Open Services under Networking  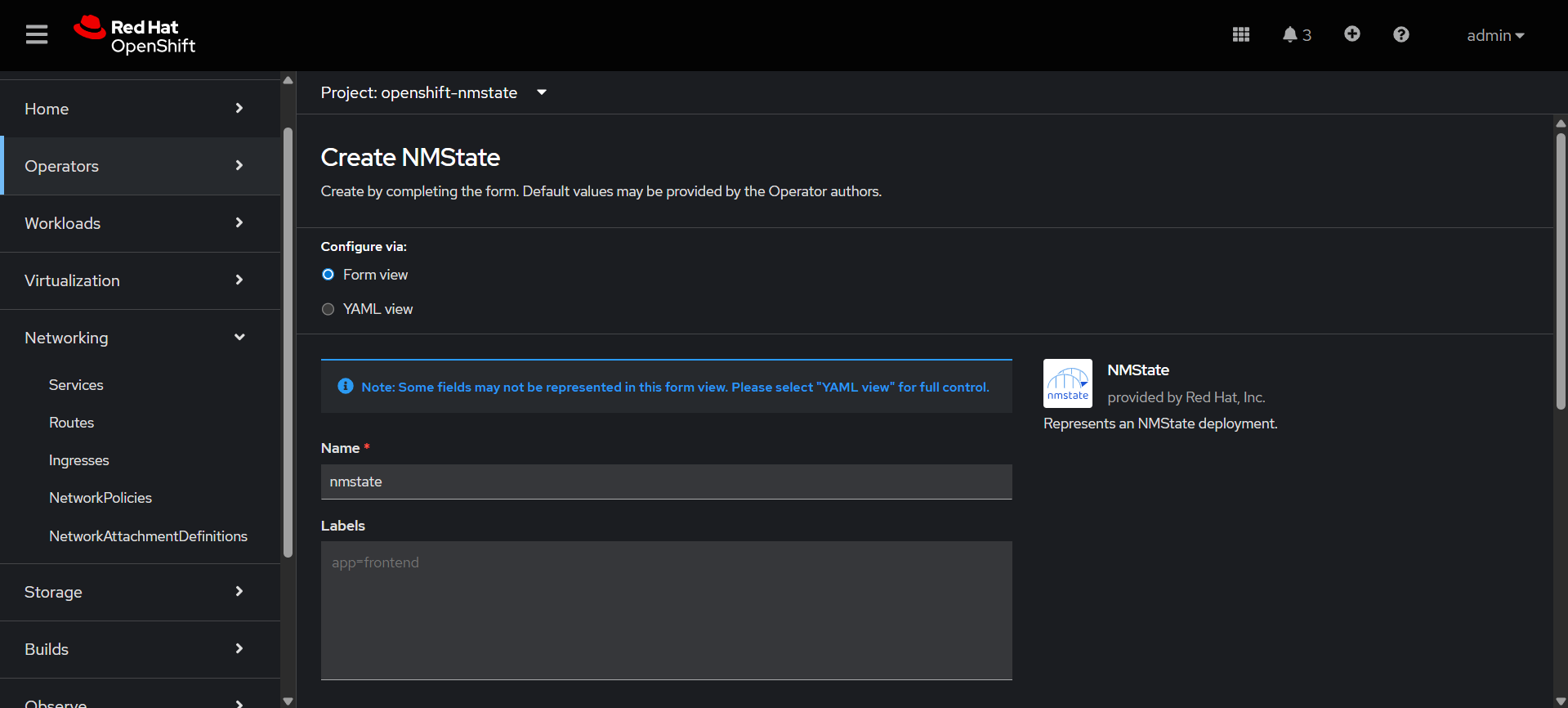(x=76, y=385)
